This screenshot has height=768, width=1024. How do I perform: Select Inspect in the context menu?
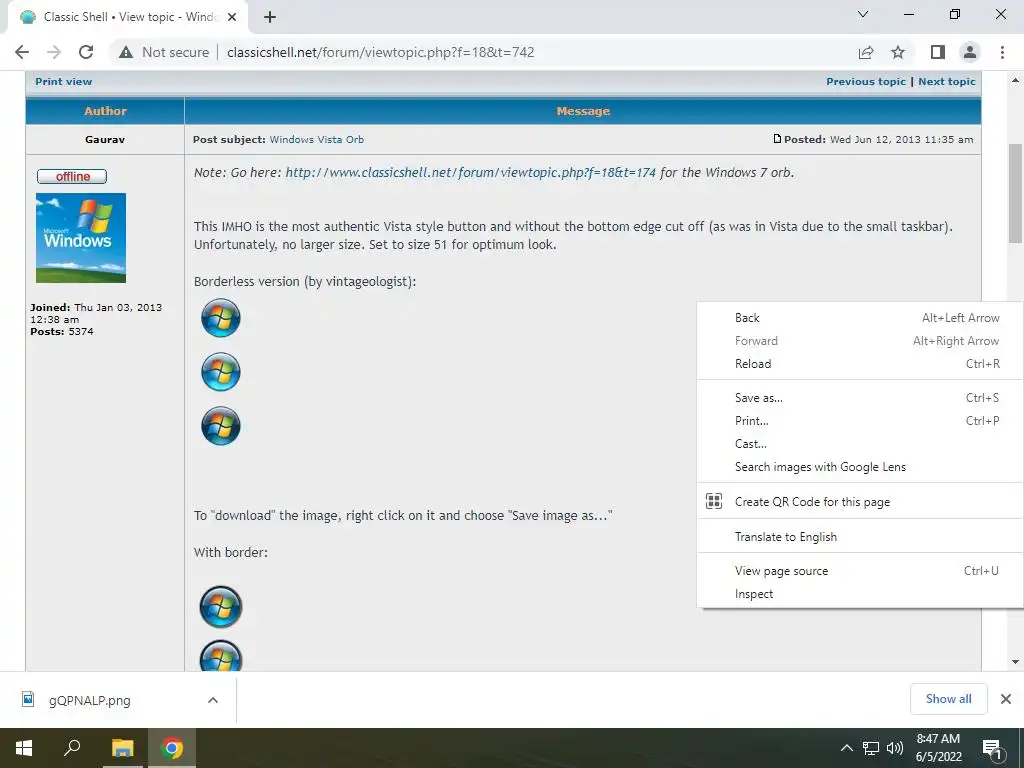point(860,594)
